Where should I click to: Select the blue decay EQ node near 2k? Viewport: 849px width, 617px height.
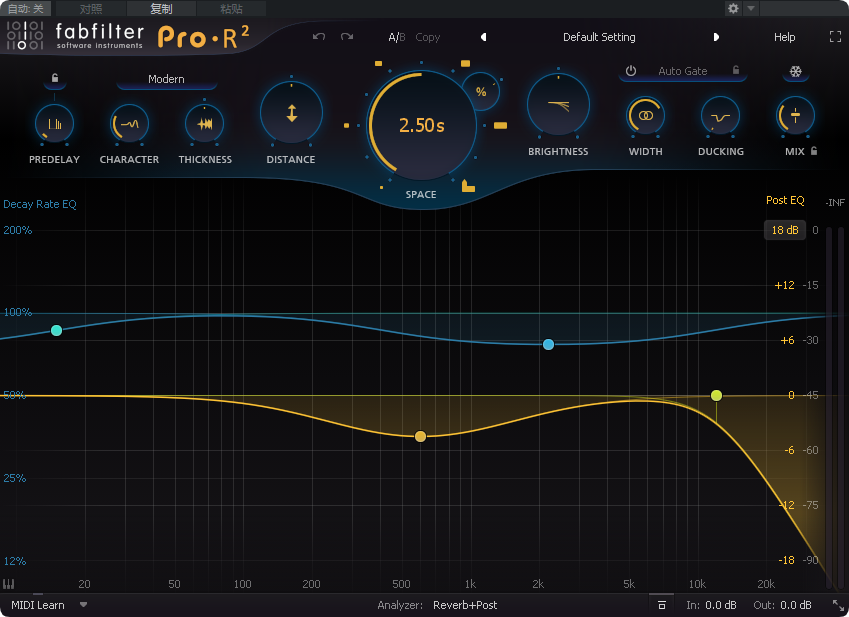pyautogui.click(x=548, y=344)
